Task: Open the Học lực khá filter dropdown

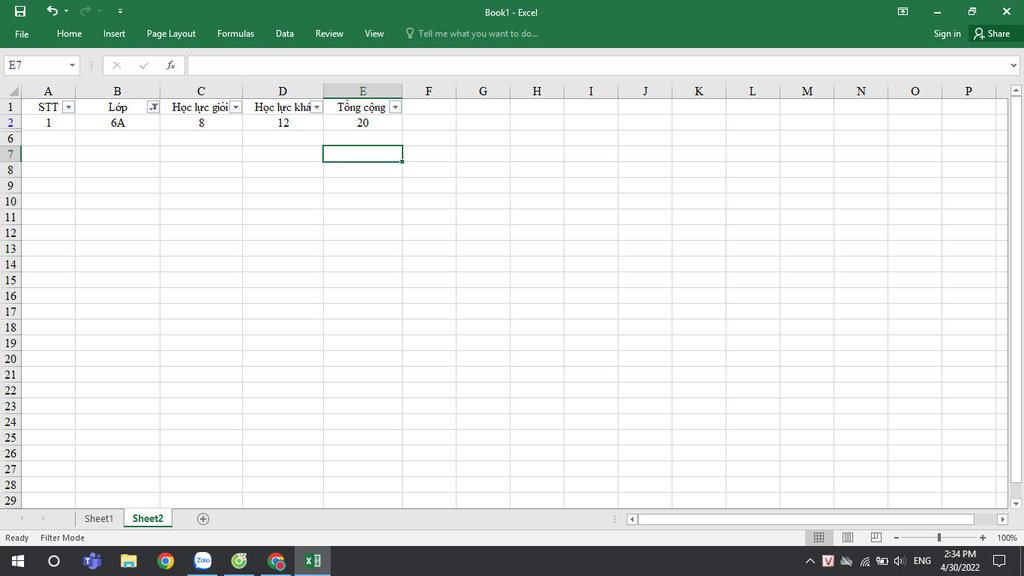Action: coord(317,107)
